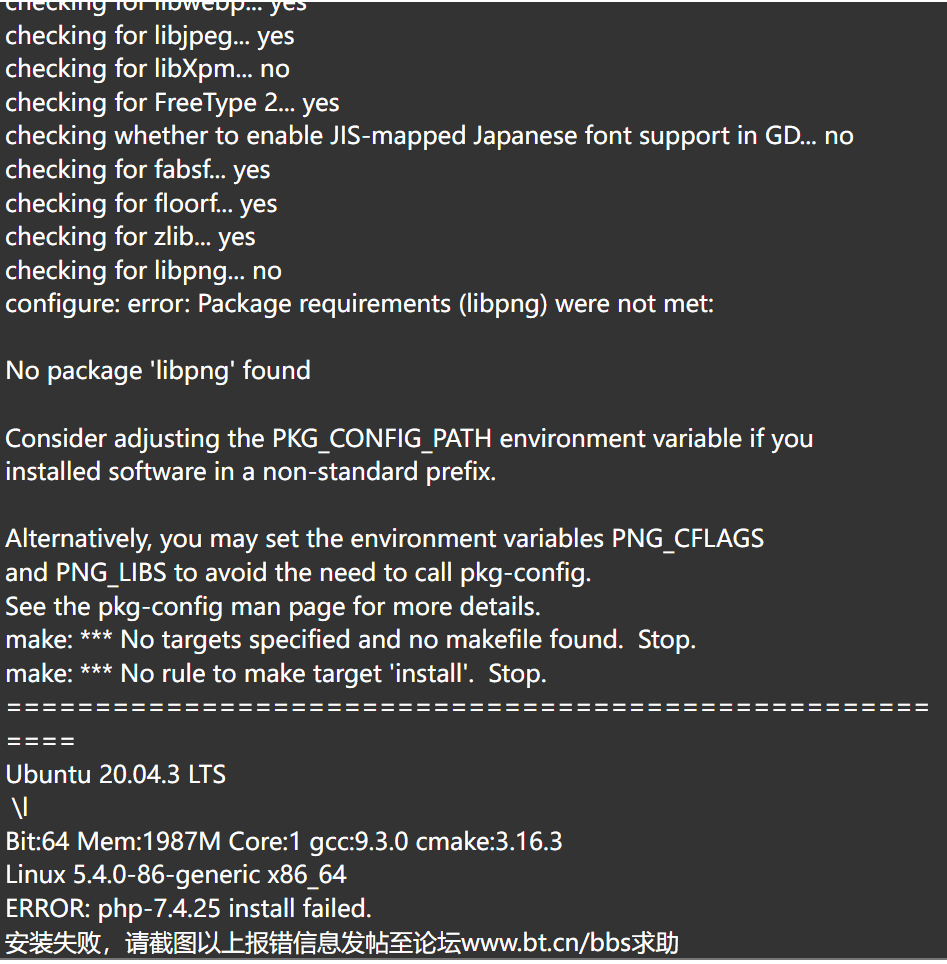
Task: Click the PKG_CONFIG_PATH environment variable text
Action: 381,439
